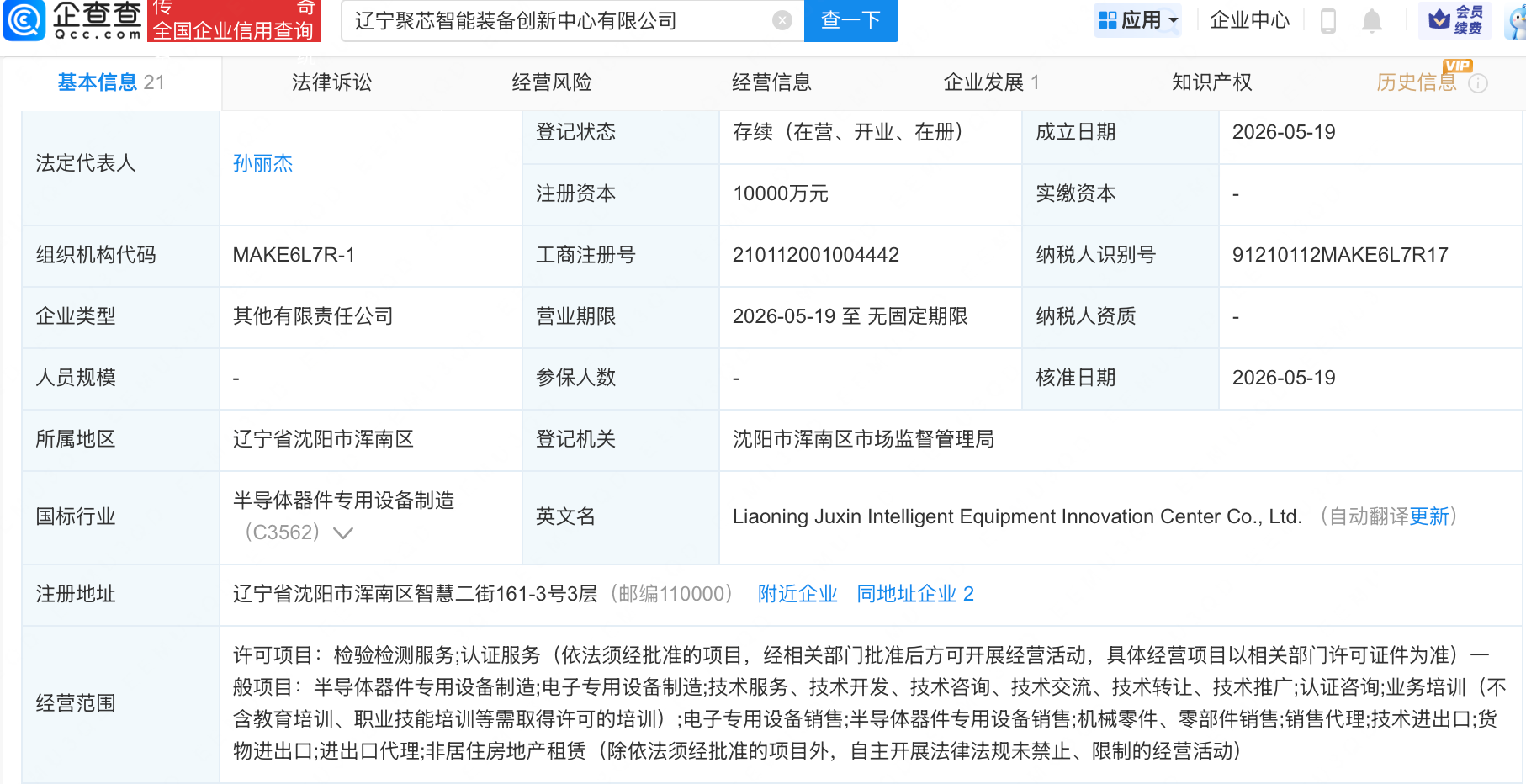Switch to the 法律诉讼 tab

click(331, 82)
